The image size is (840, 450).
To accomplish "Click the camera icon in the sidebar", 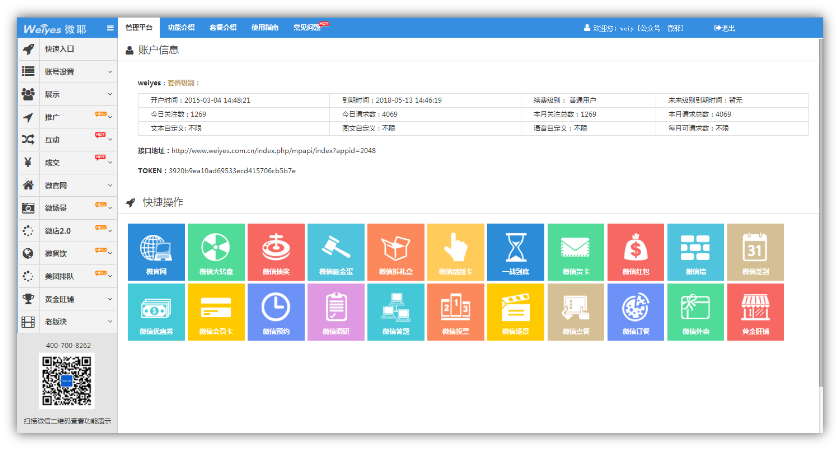I will 28,208.
